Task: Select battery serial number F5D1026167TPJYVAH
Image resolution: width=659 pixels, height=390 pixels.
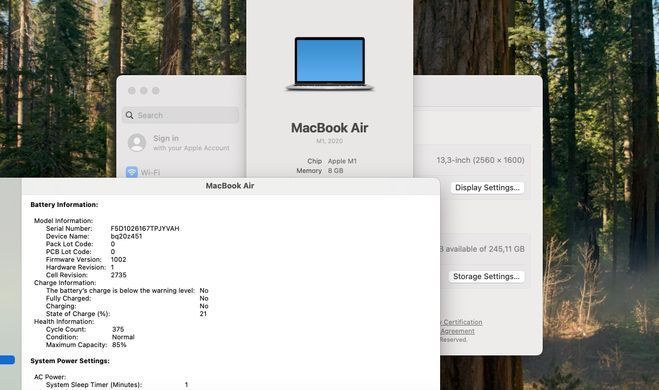Action: tap(145, 229)
